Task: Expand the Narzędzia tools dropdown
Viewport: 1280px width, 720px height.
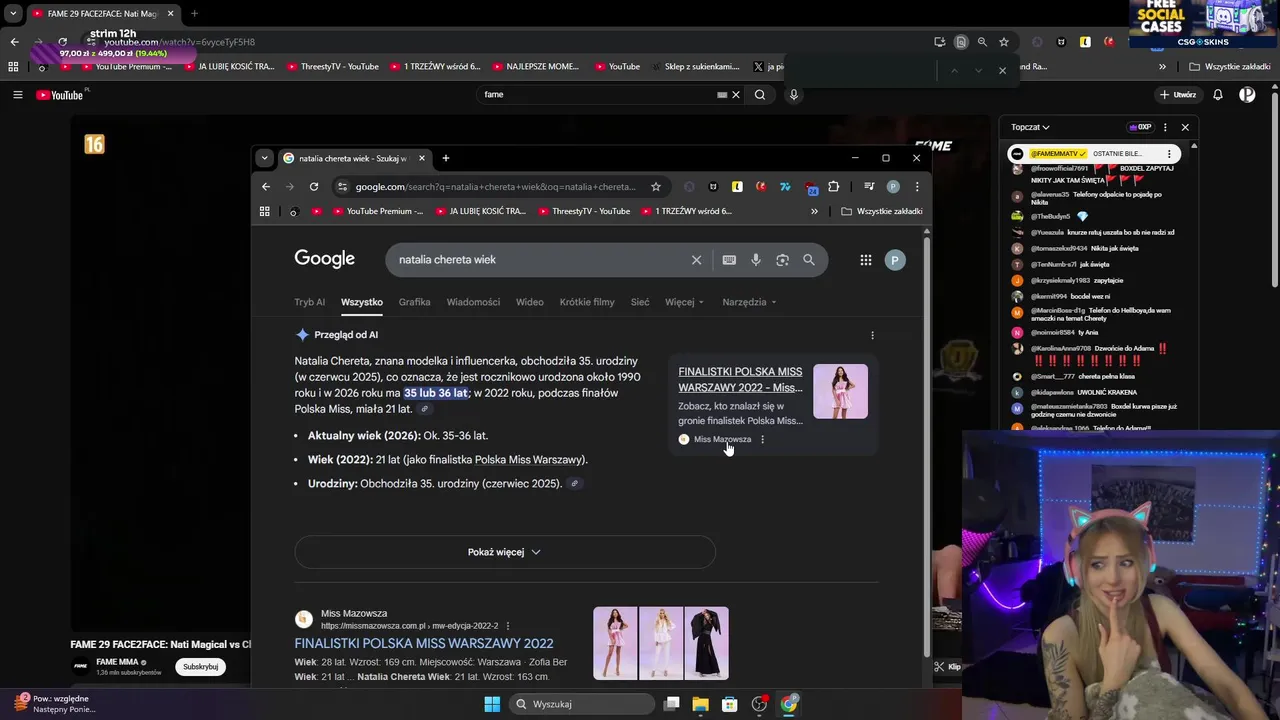Action: tap(750, 302)
